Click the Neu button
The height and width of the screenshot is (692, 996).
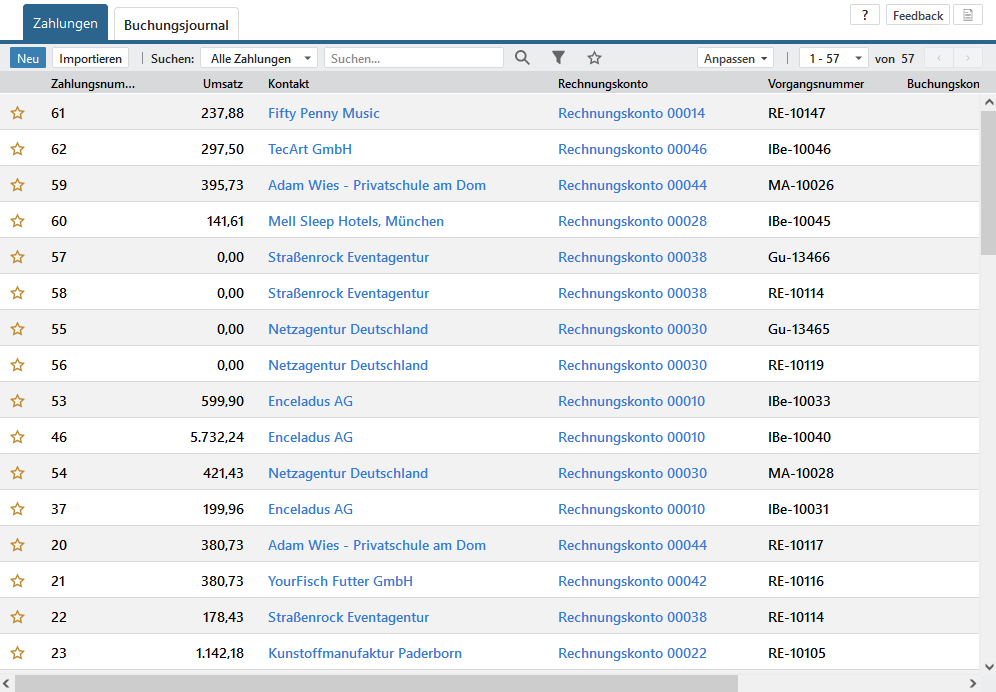point(28,58)
